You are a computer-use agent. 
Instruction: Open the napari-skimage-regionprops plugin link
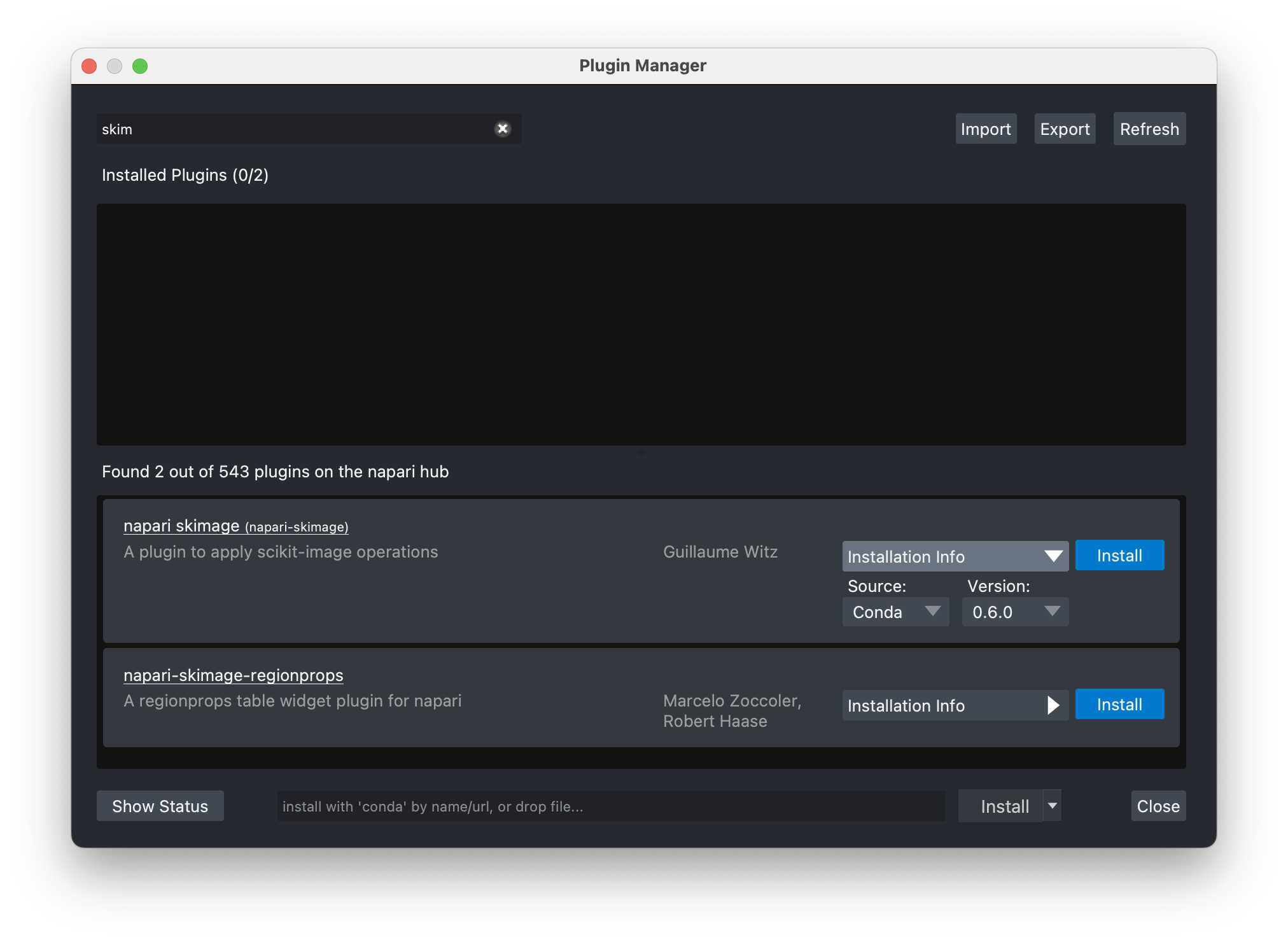click(x=233, y=675)
